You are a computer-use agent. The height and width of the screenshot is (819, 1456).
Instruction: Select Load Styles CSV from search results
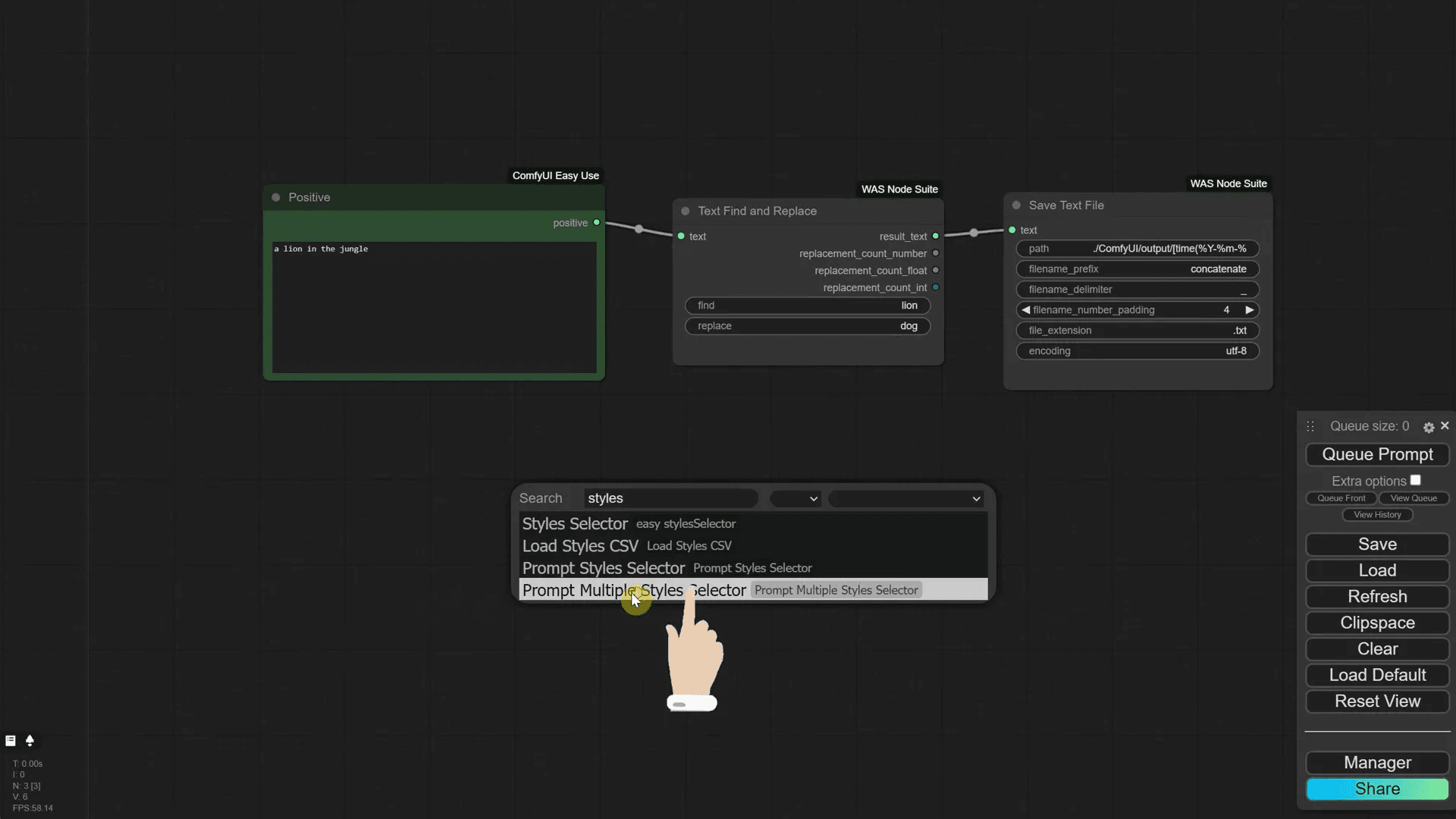click(579, 545)
